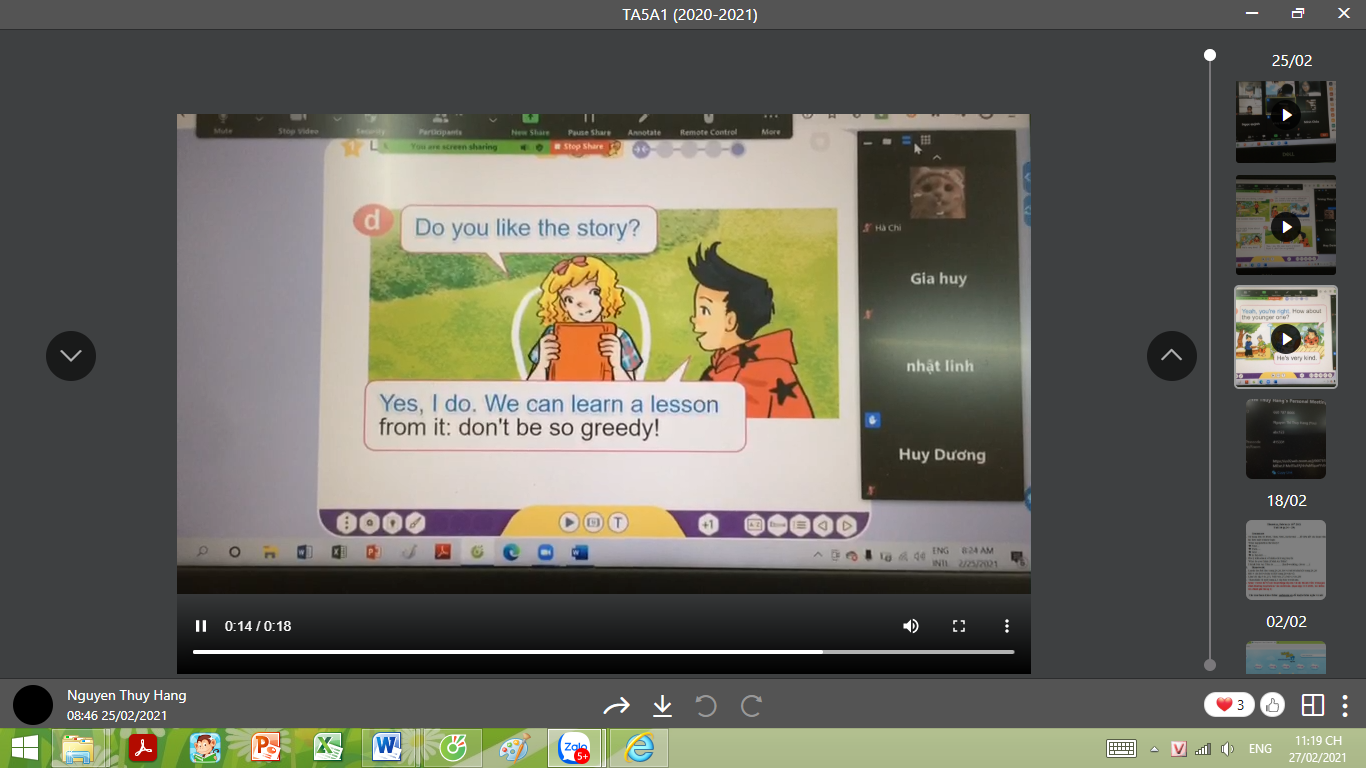Open document thumbnail under 18/02
This screenshot has height=768, width=1366.
(1286, 560)
